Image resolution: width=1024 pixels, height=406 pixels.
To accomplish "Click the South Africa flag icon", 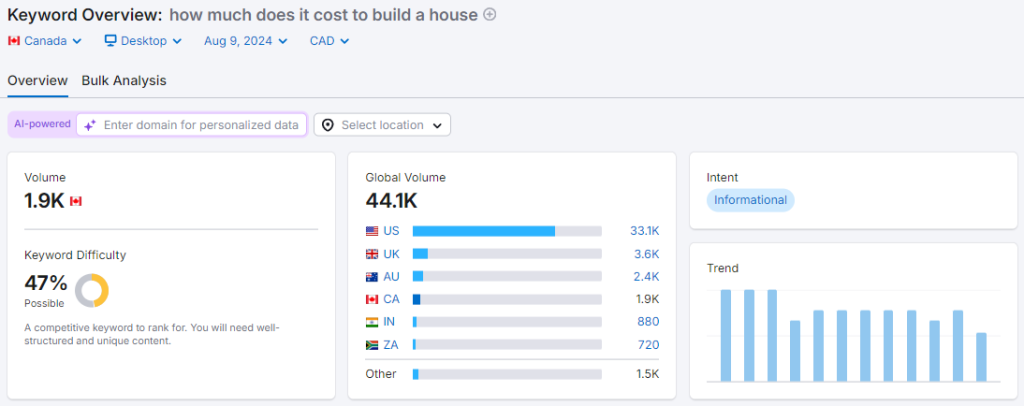I will coord(372,345).
